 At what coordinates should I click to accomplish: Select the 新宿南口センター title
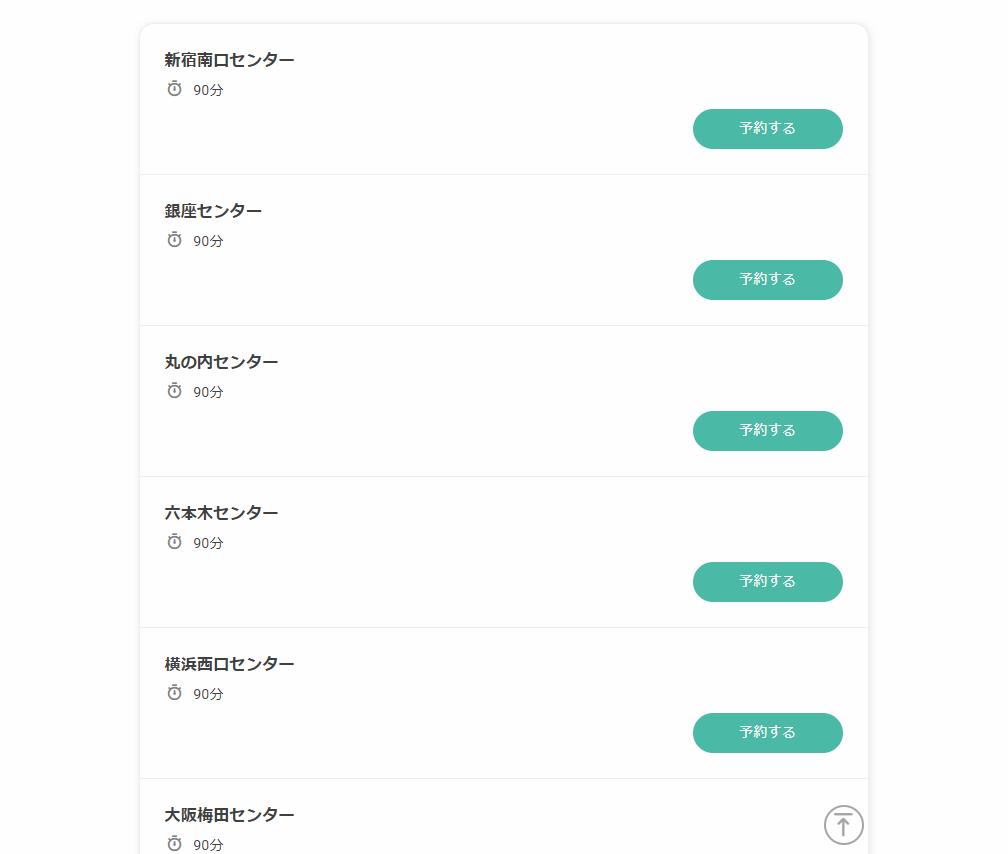pos(229,60)
